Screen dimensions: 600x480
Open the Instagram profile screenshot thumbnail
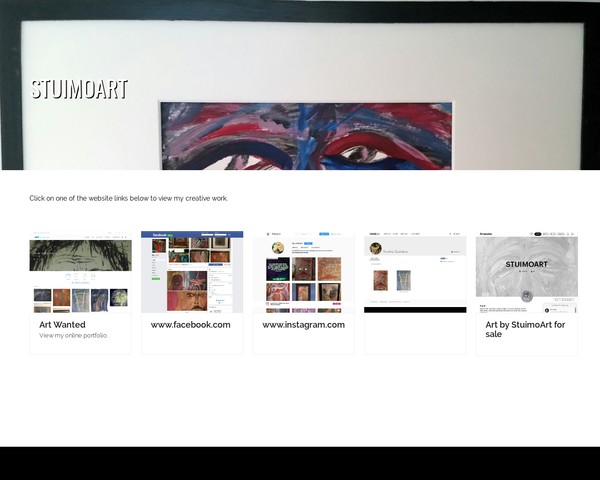[303, 272]
